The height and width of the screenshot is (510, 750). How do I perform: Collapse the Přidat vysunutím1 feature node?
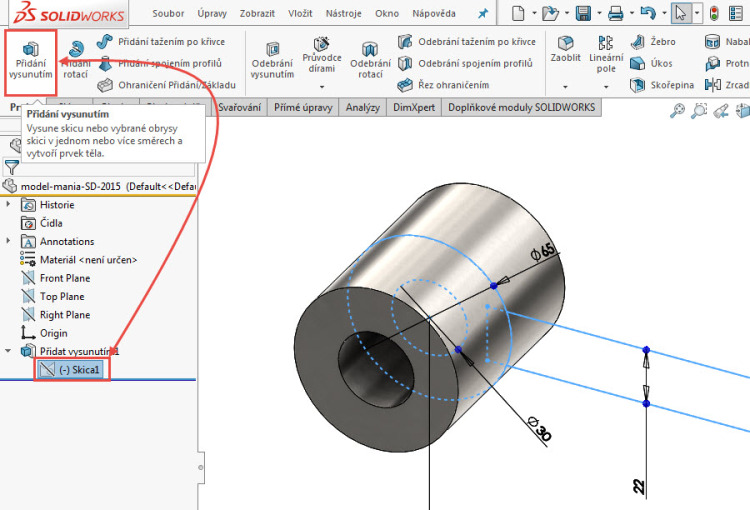8,351
